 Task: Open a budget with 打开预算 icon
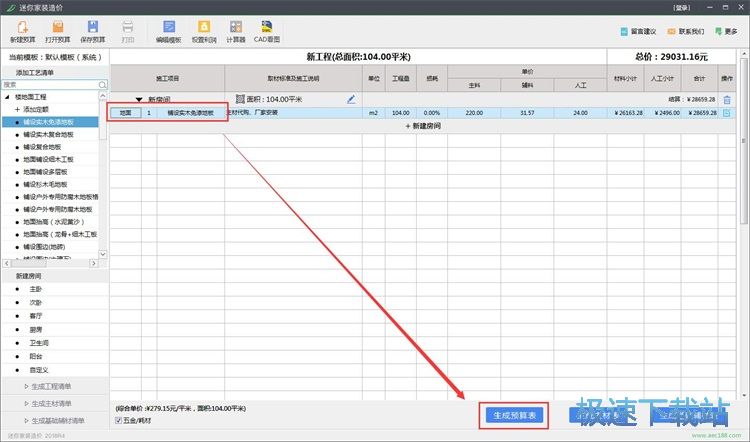pos(57,31)
